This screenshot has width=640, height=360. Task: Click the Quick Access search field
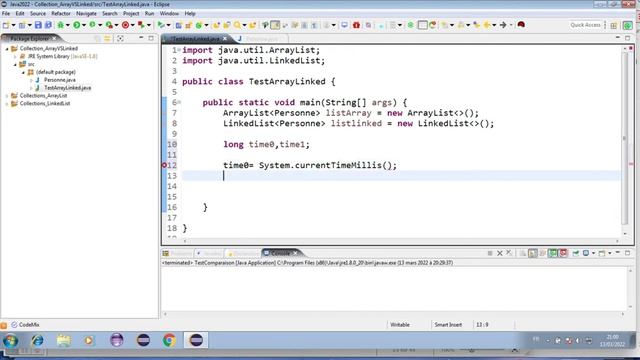(x=585, y=25)
